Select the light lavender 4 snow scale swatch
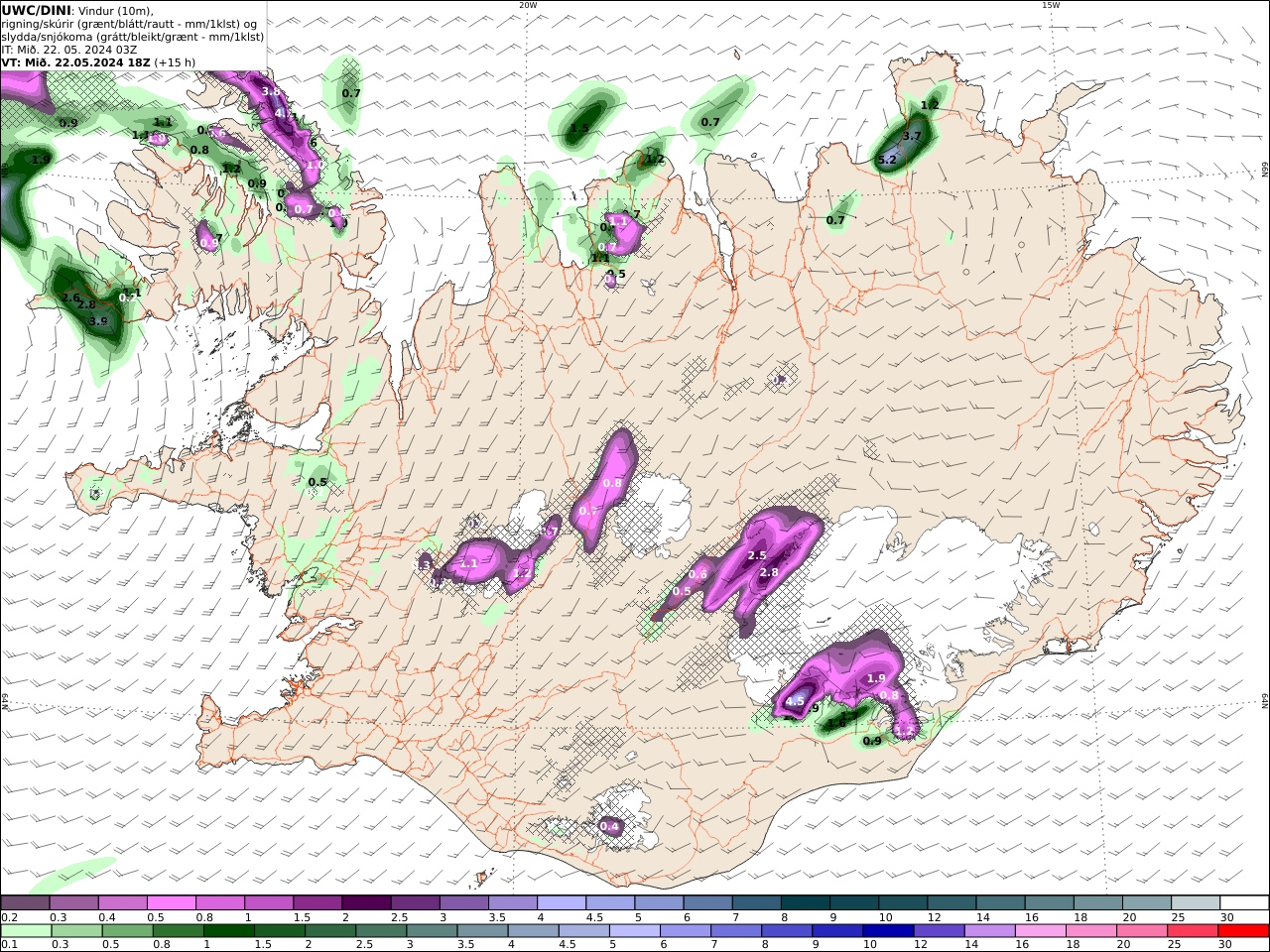Viewport: 1270px width, 952px height. (562, 903)
